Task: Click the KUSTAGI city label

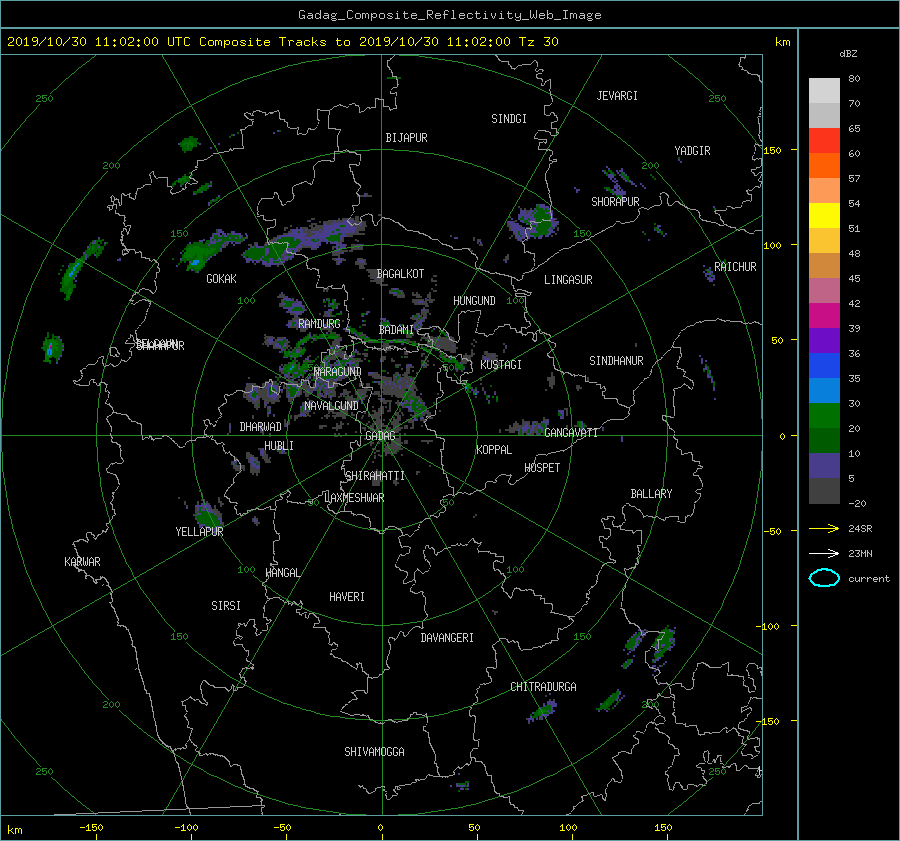Action: (501, 365)
